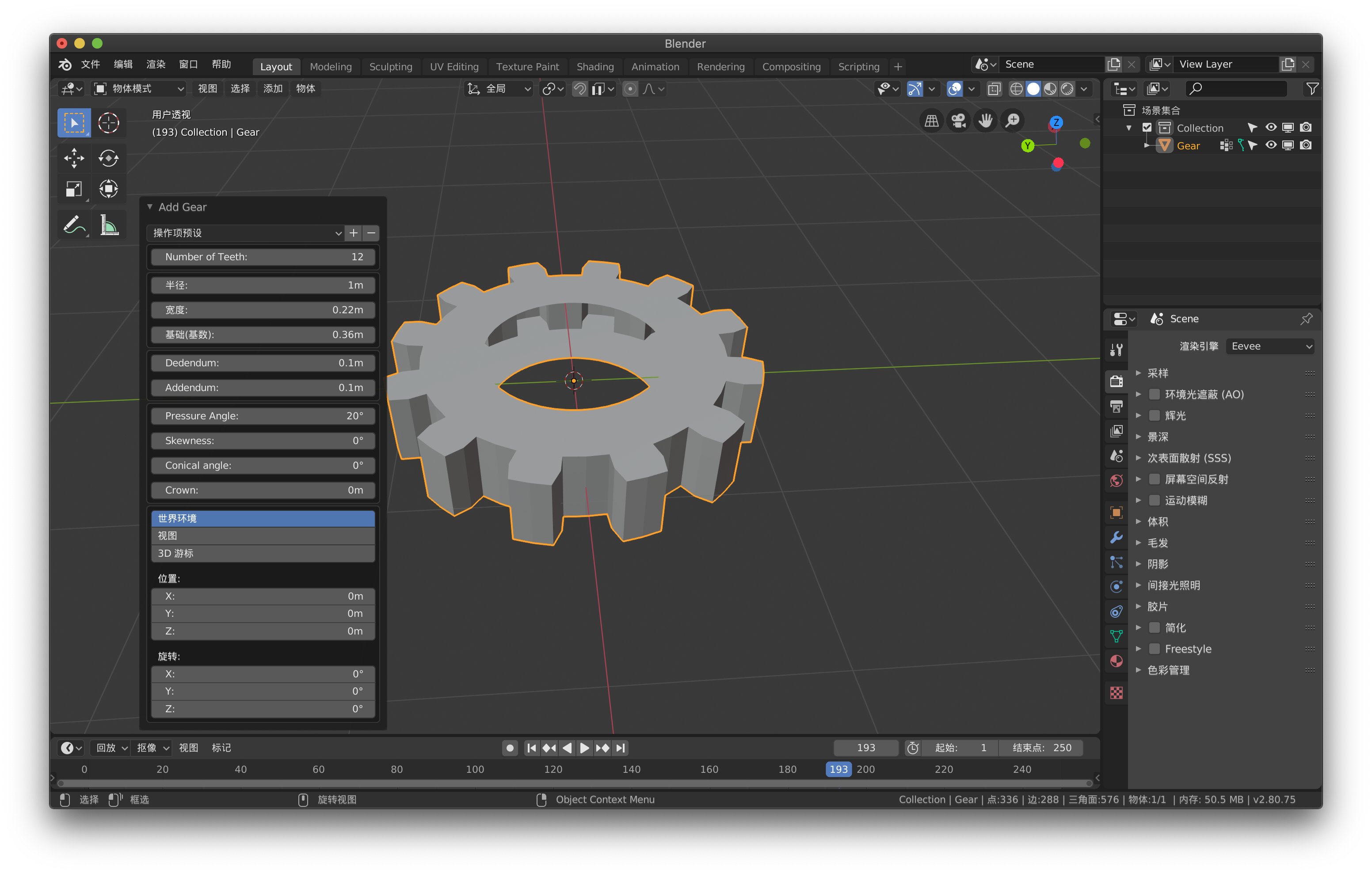Click the zoom view magnifier icon

[1013, 121]
